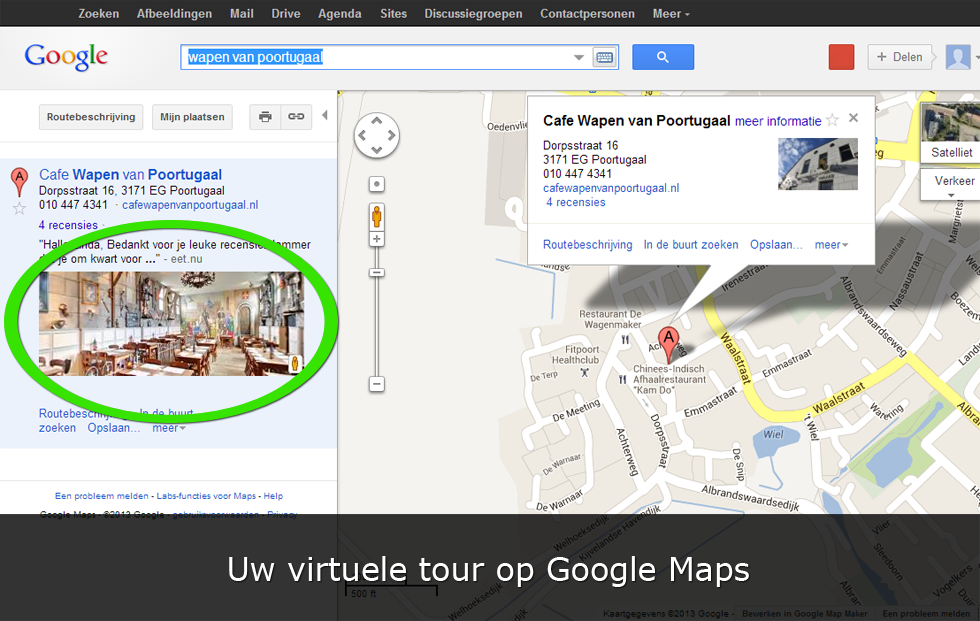Open Sites in top bar
This screenshot has width=980, height=621.
coord(393,14)
